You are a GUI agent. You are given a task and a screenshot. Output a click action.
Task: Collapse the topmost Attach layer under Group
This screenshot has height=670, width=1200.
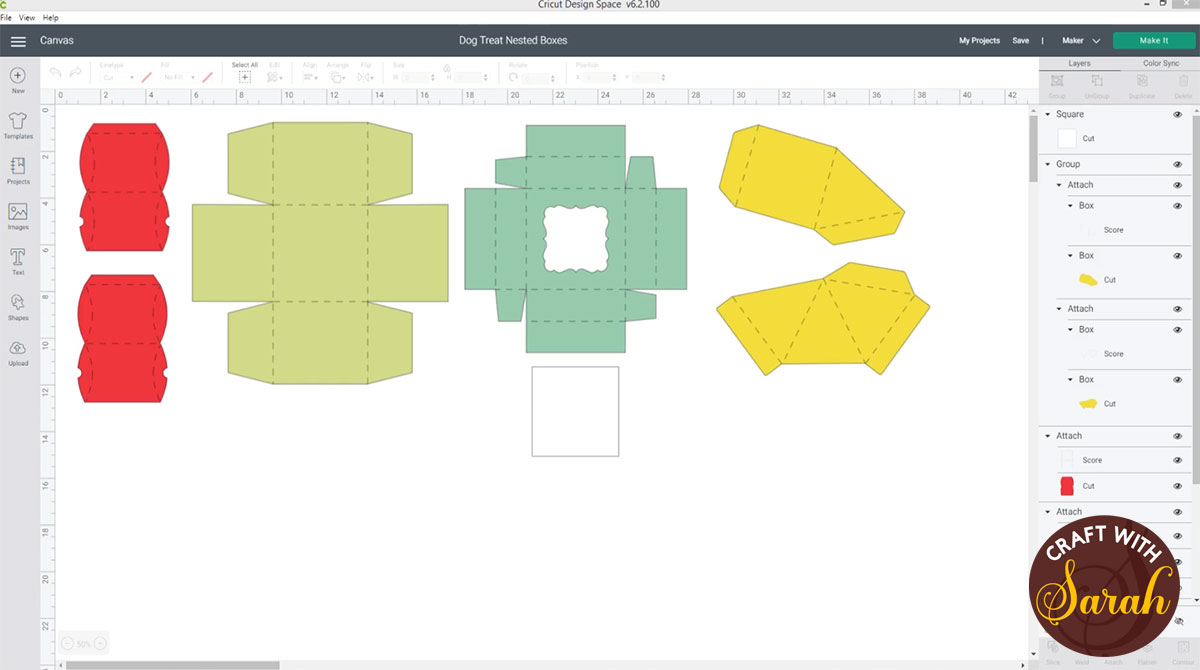pyautogui.click(x=1060, y=185)
